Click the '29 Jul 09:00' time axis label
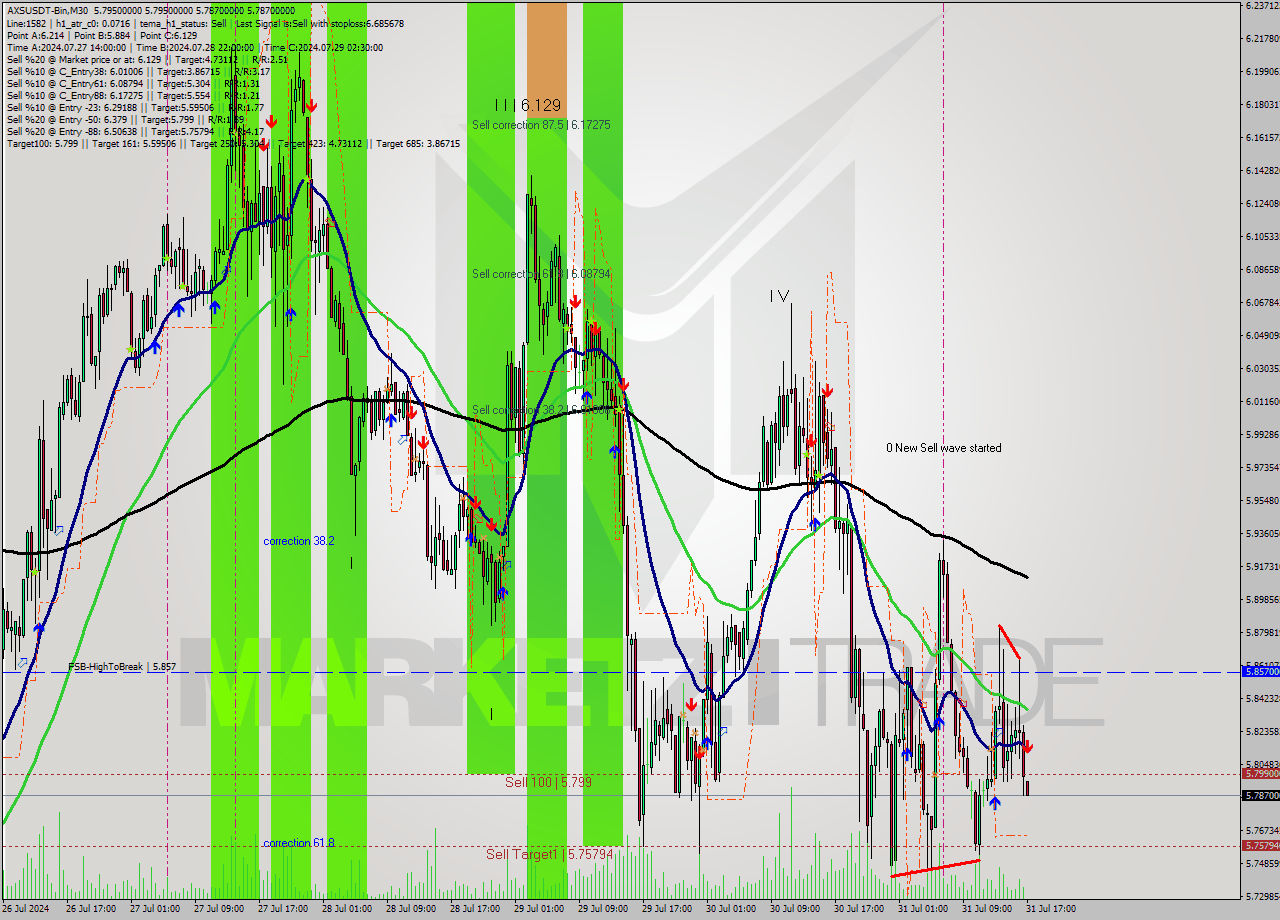 point(602,909)
